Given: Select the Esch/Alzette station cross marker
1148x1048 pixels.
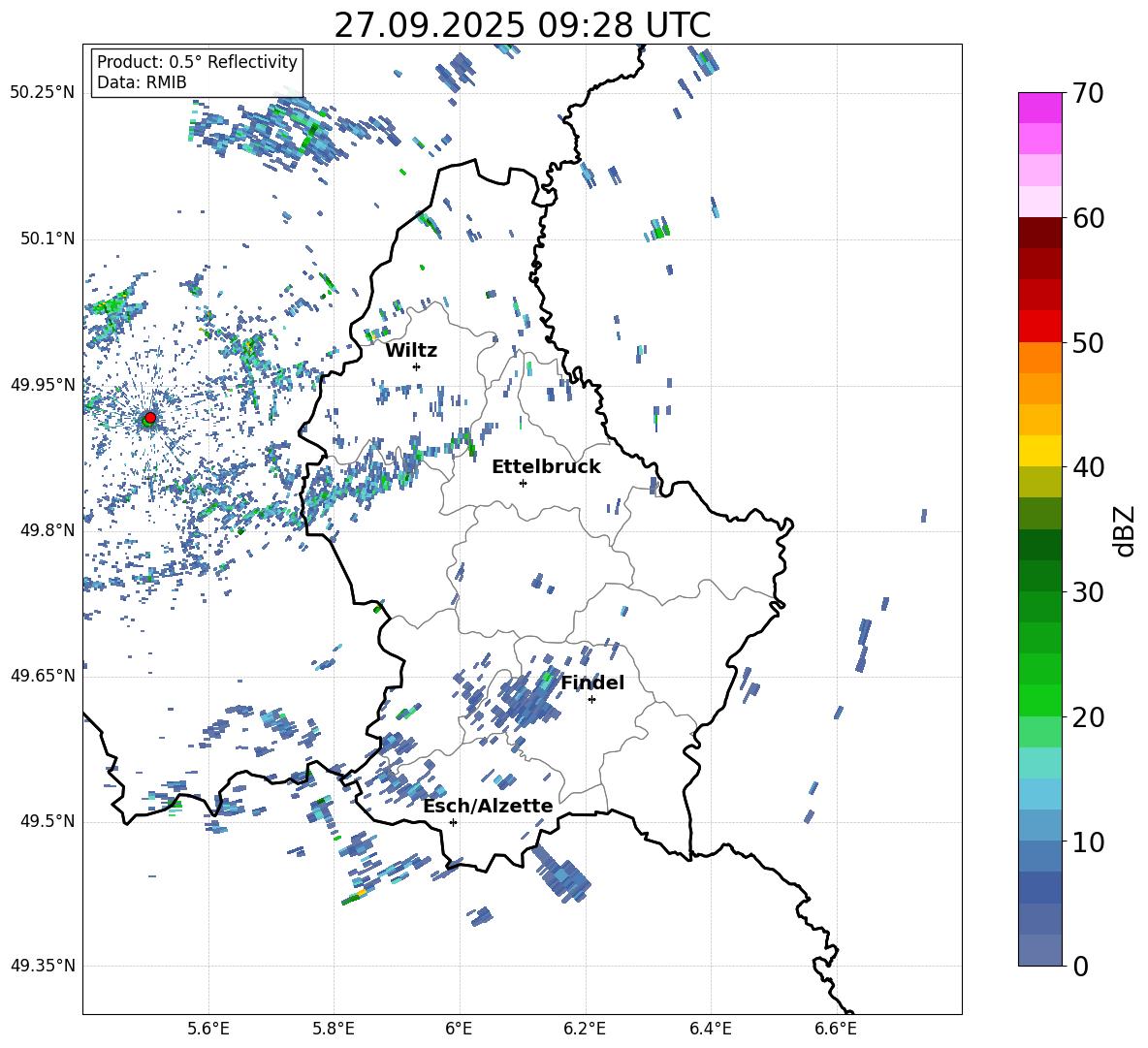Looking at the screenshot, I should coord(453,822).
